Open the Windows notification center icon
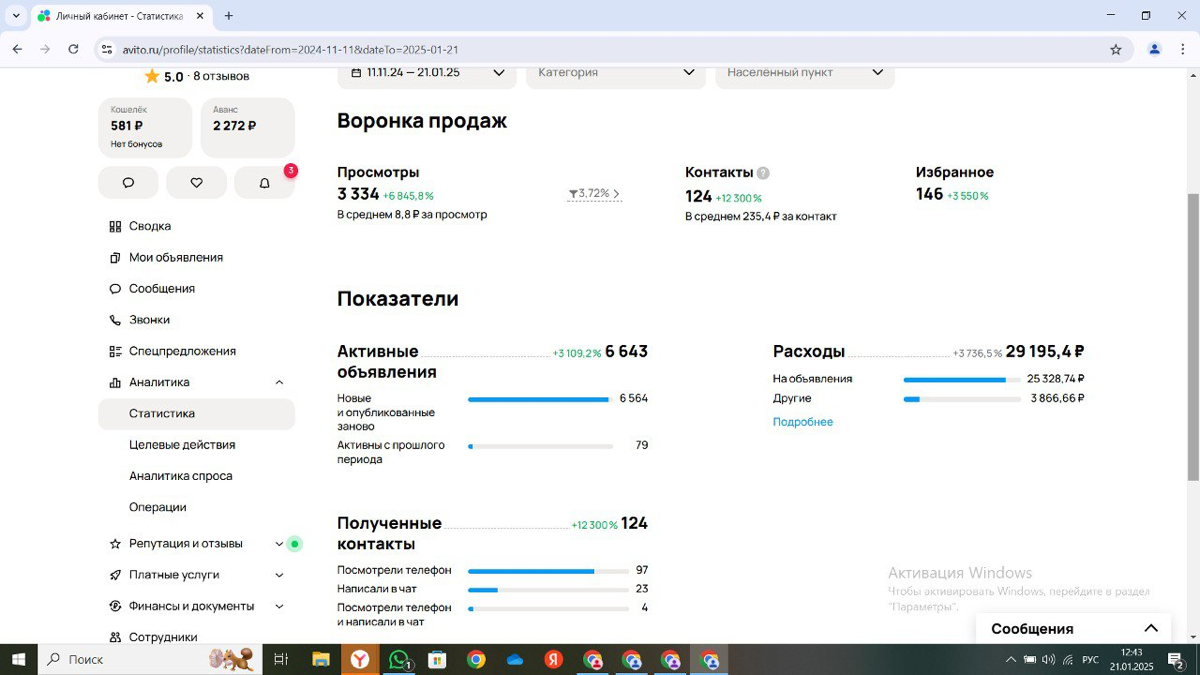 point(1177,660)
